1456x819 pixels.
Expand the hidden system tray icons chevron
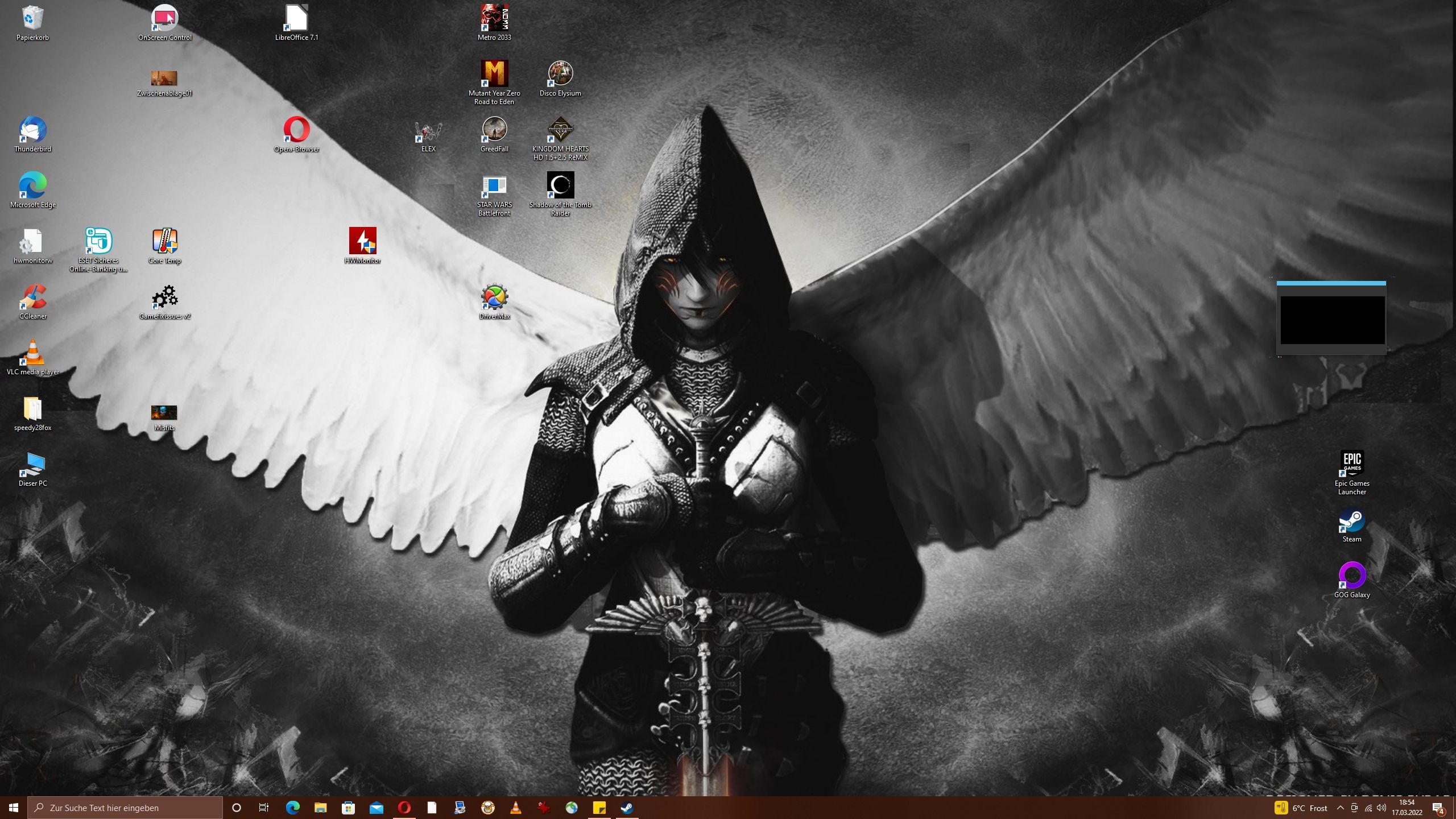[1340, 808]
